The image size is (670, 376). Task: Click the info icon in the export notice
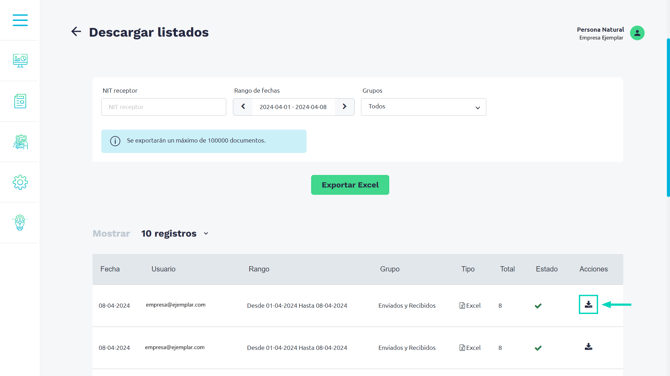(115, 141)
